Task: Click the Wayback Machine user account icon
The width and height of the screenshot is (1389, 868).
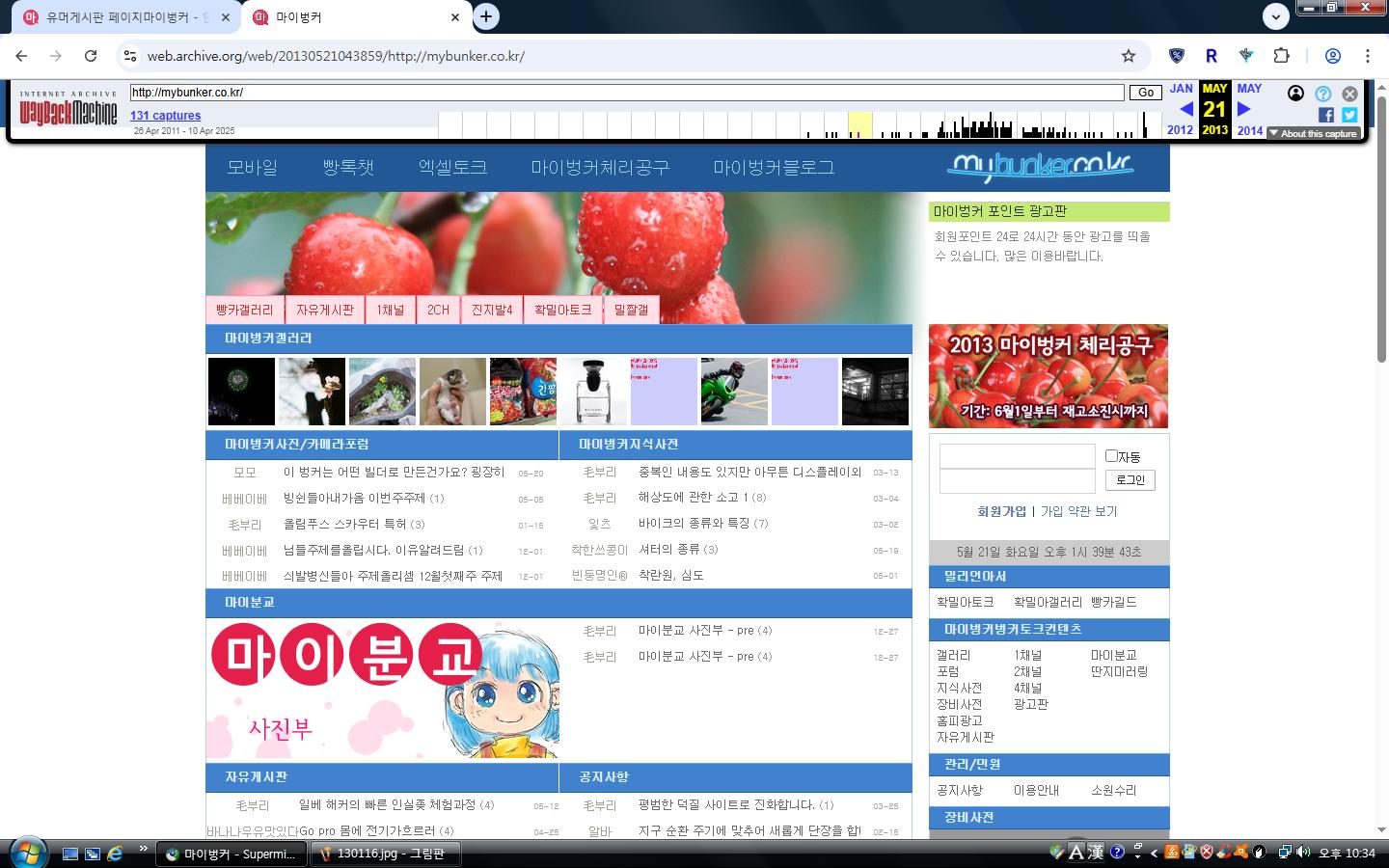Action: 1295,94
